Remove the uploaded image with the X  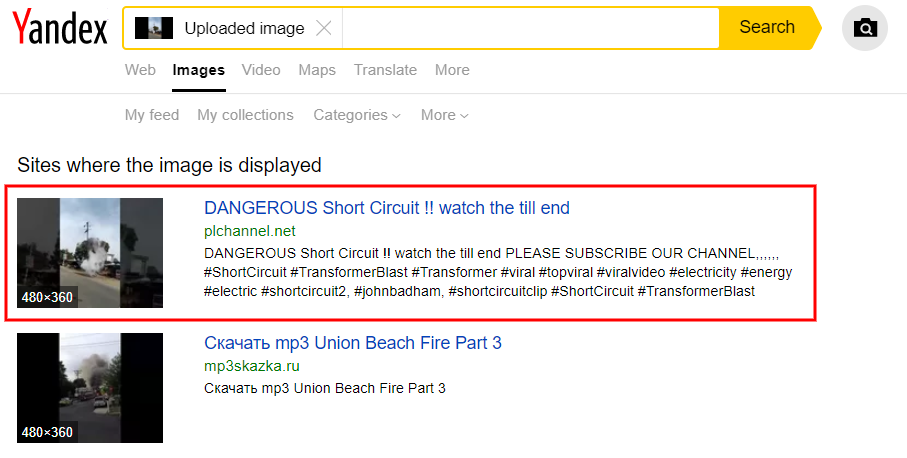324,28
